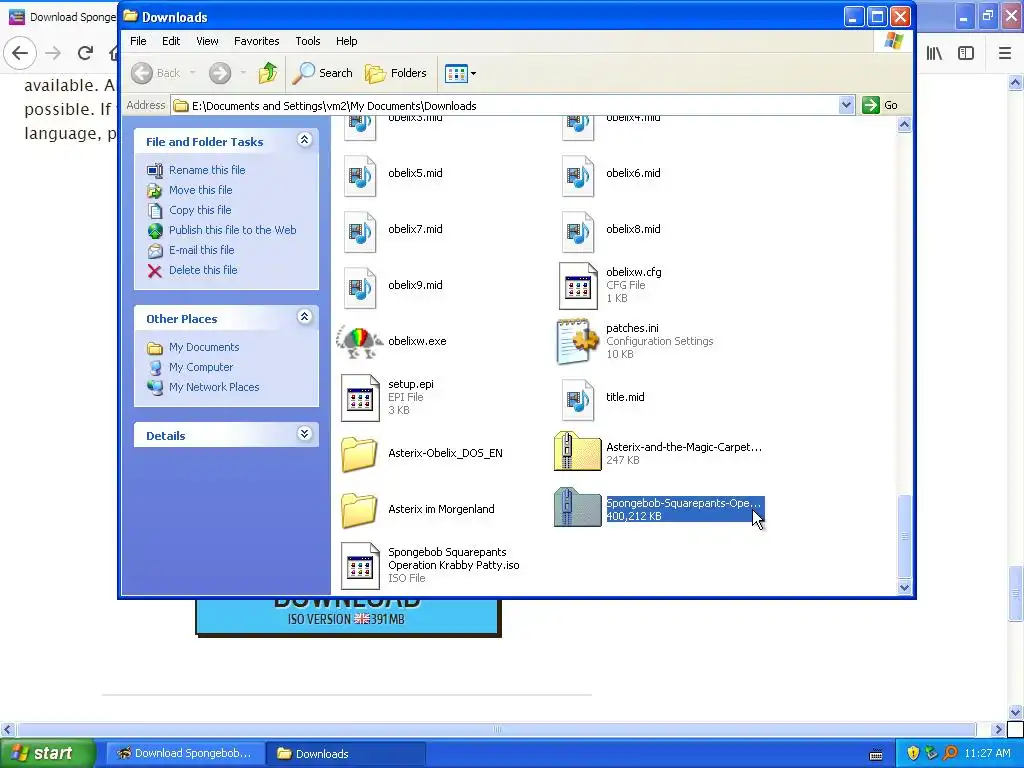1024x768 pixels.
Task: Click the Go button
Action: coord(880,105)
